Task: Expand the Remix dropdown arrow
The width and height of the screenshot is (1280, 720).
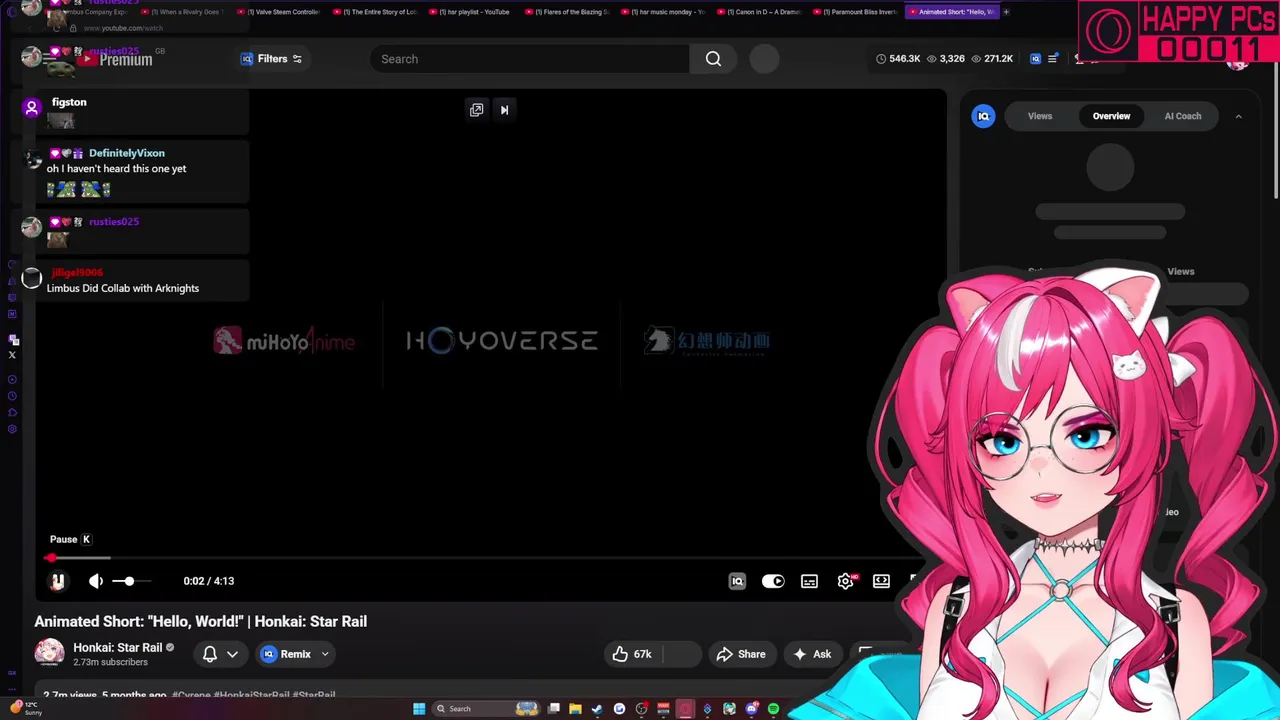Action: coord(325,654)
